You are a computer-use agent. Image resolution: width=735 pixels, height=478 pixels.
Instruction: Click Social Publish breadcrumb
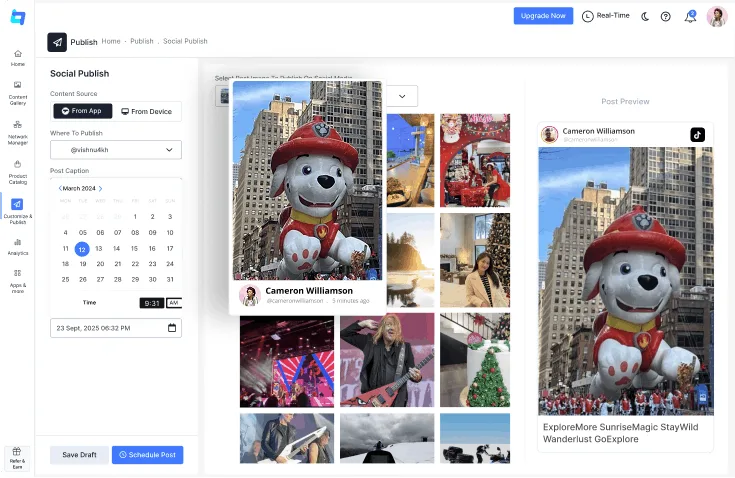185,41
